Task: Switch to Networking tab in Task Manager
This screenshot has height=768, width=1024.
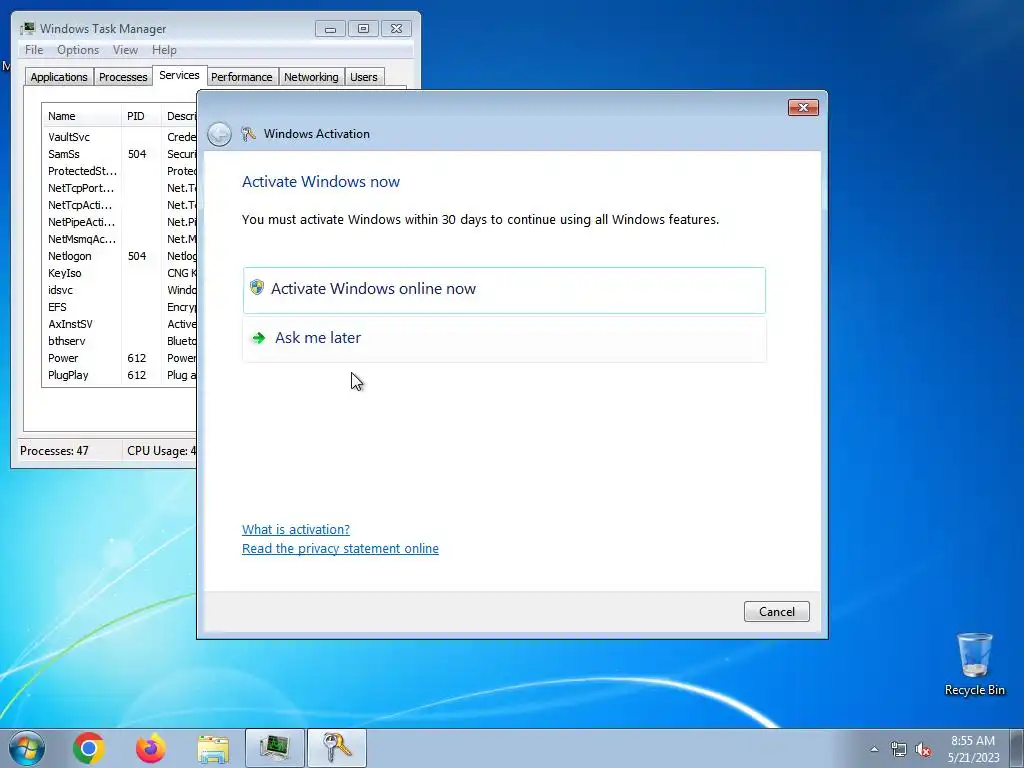Action: [312, 77]
